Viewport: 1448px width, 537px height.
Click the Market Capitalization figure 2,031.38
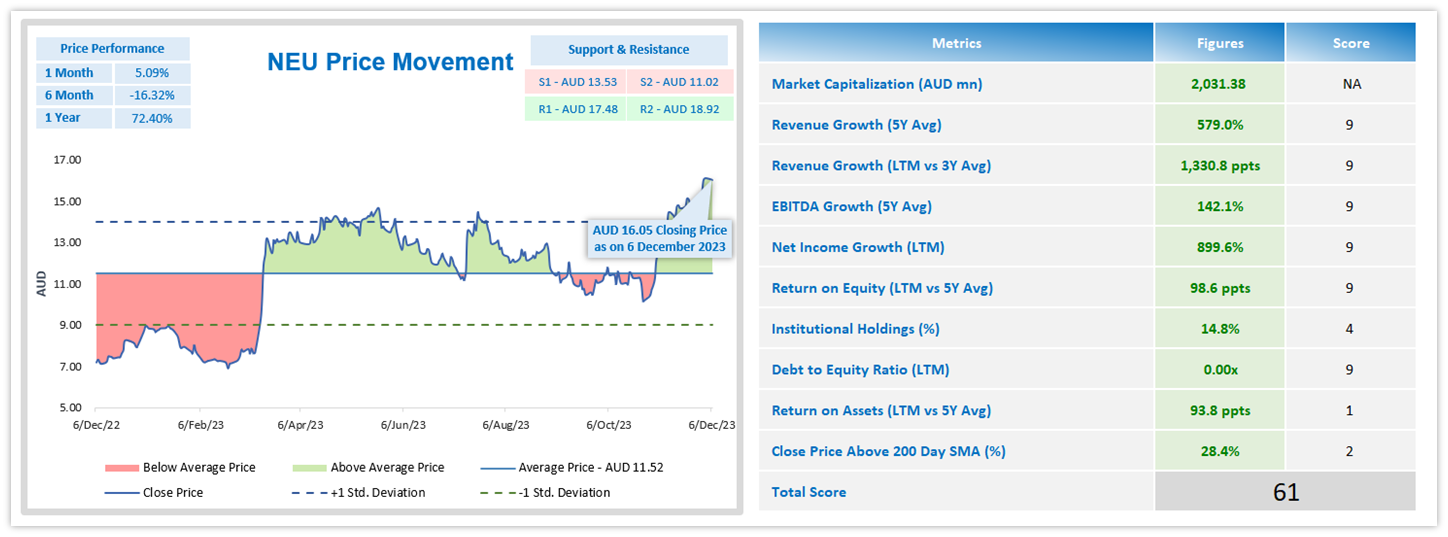coord(1220,84)
